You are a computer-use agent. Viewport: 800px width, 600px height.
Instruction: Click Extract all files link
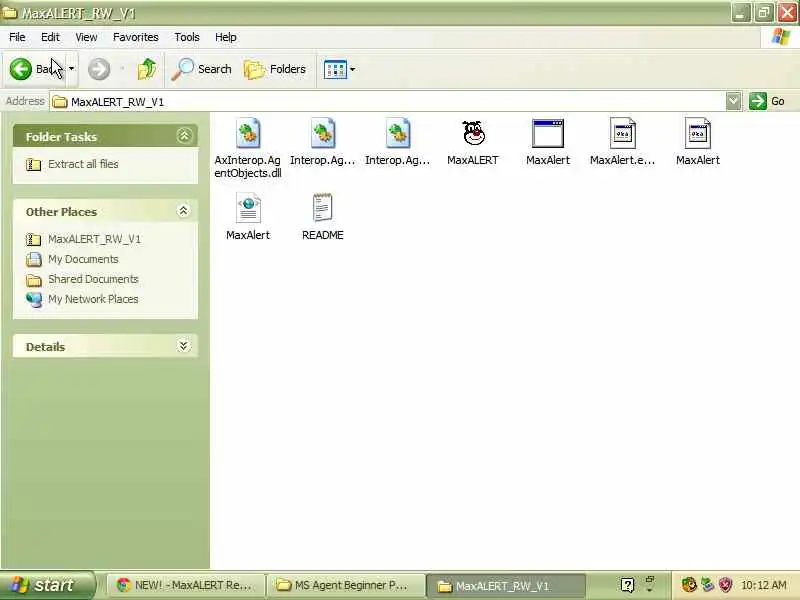pyautogui.click(x=83, y=164)
